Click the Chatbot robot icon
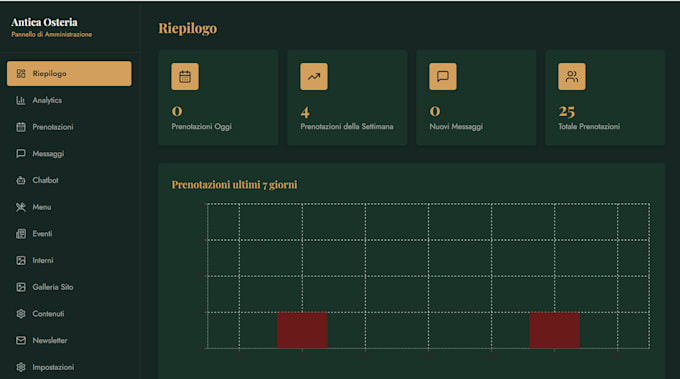The height and width of the screenshot is (379, 680). (21, 180)
